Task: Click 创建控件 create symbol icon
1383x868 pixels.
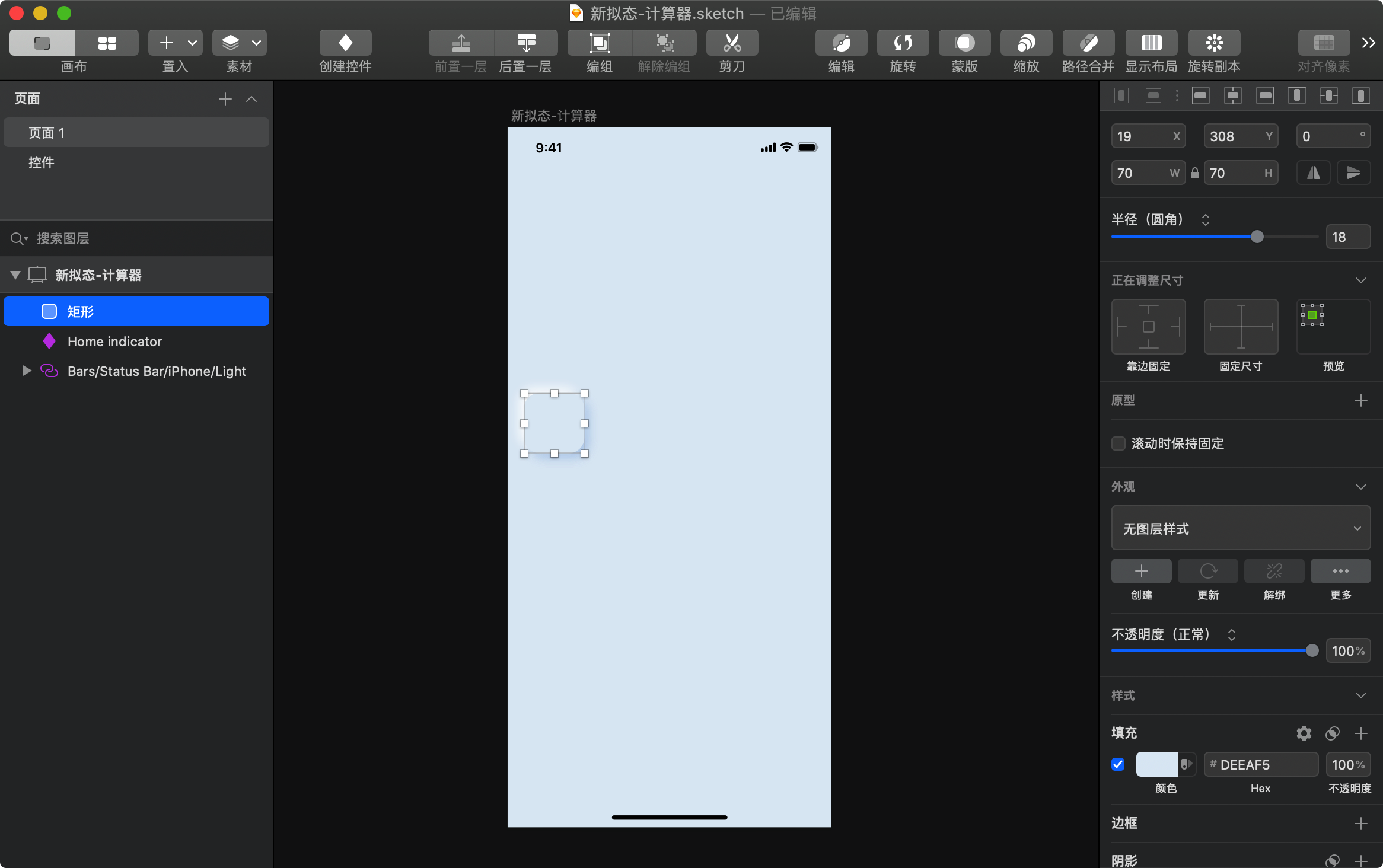Action: click(345, 43)
